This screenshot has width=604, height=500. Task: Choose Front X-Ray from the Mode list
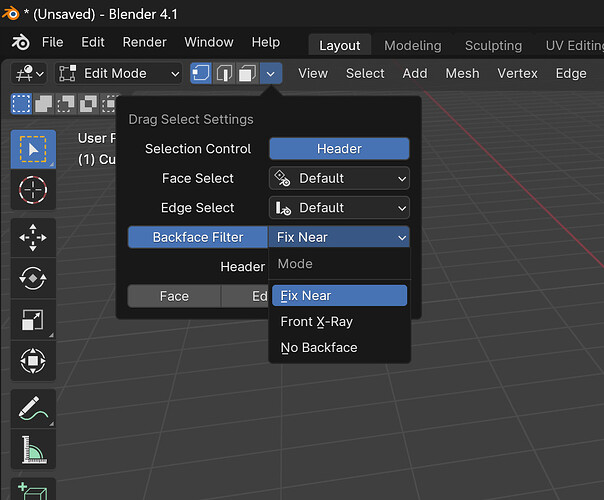(x=339, y=322)
